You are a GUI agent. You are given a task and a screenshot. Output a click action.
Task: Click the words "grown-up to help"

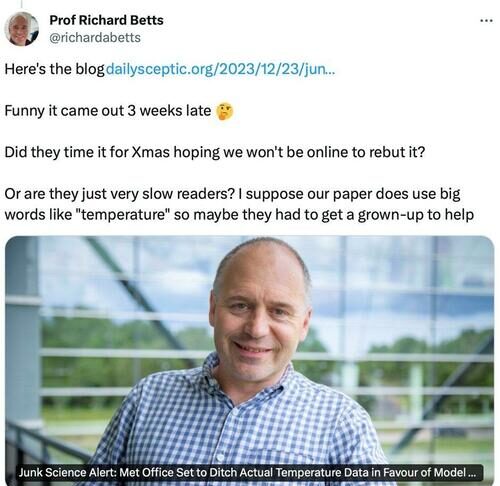pos(416,215)
